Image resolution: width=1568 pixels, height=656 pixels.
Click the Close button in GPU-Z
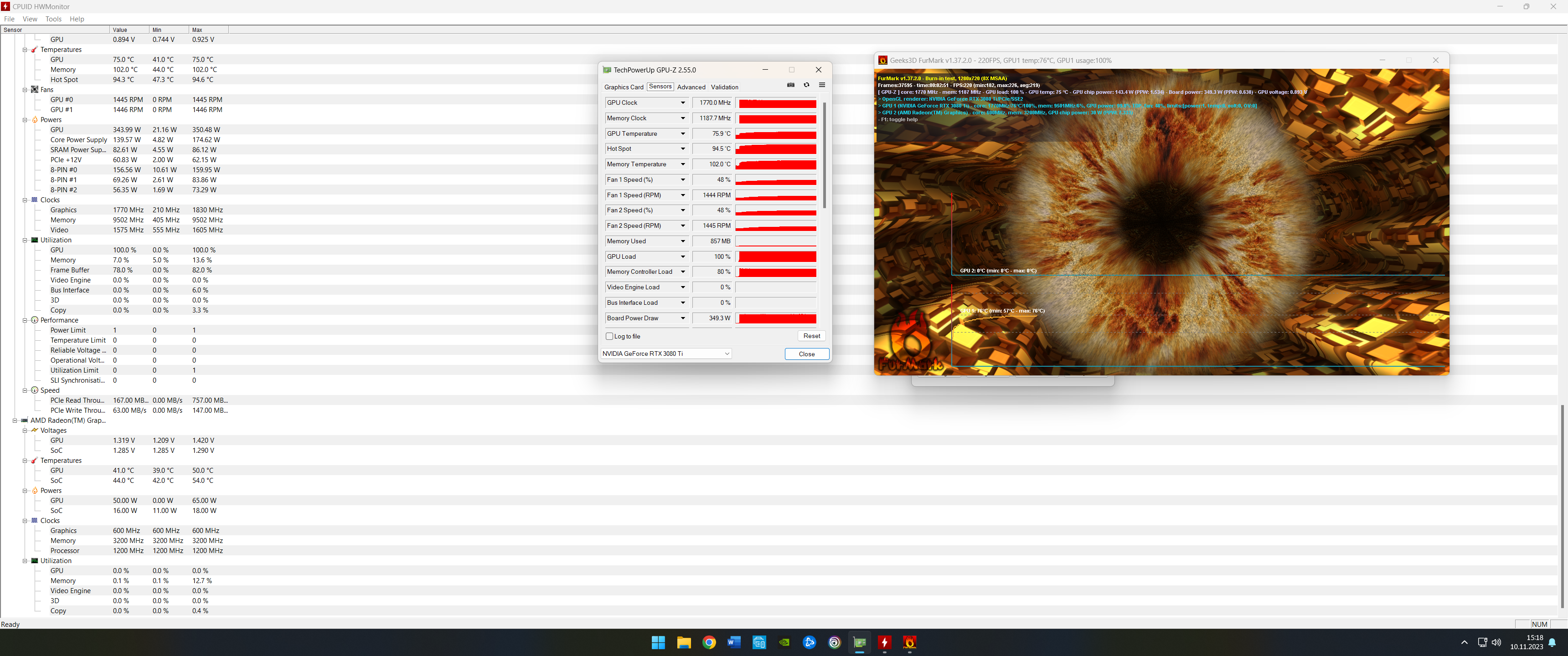pyautogui.click(x=806, y=354)
